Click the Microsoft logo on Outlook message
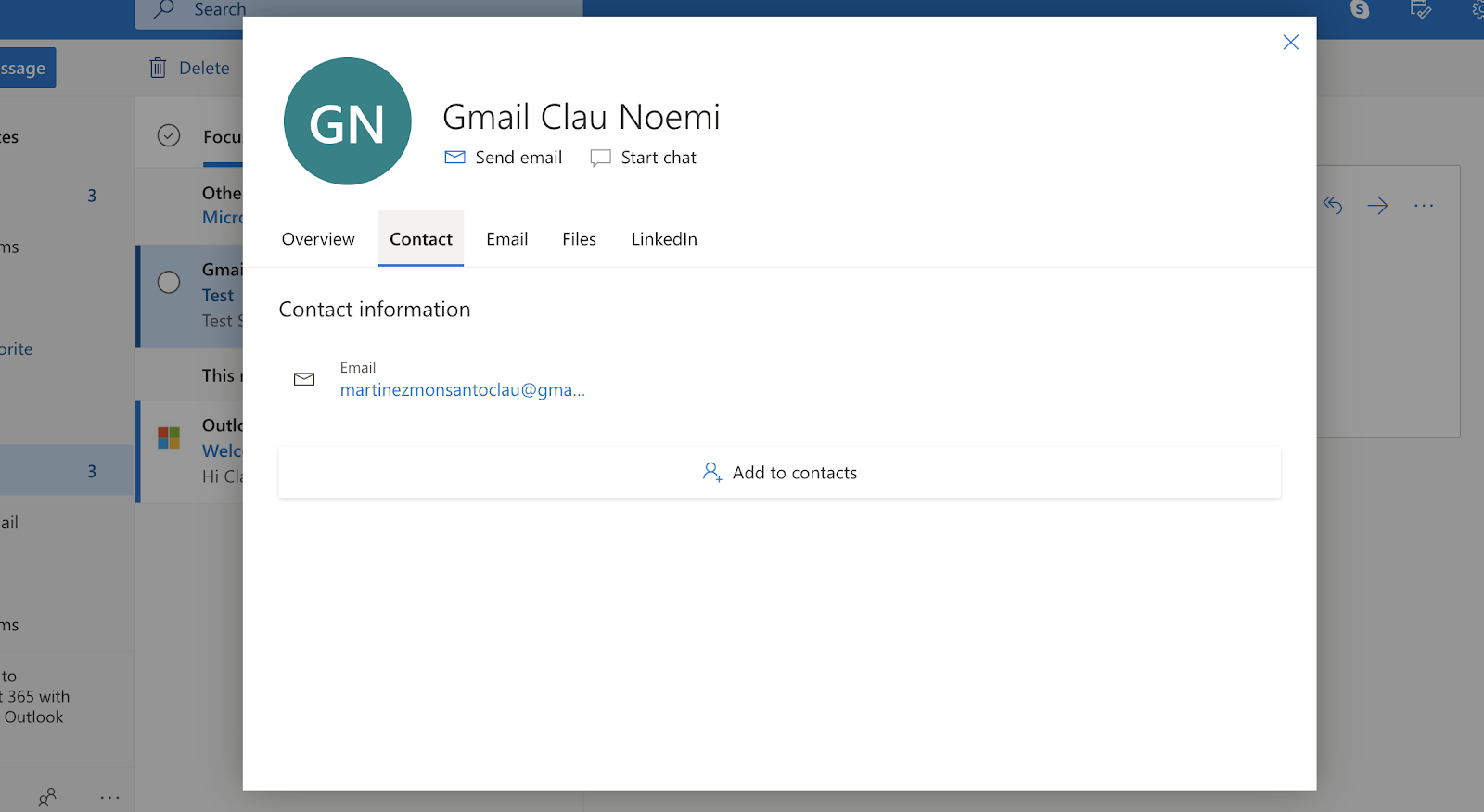 tap(169, 438)
